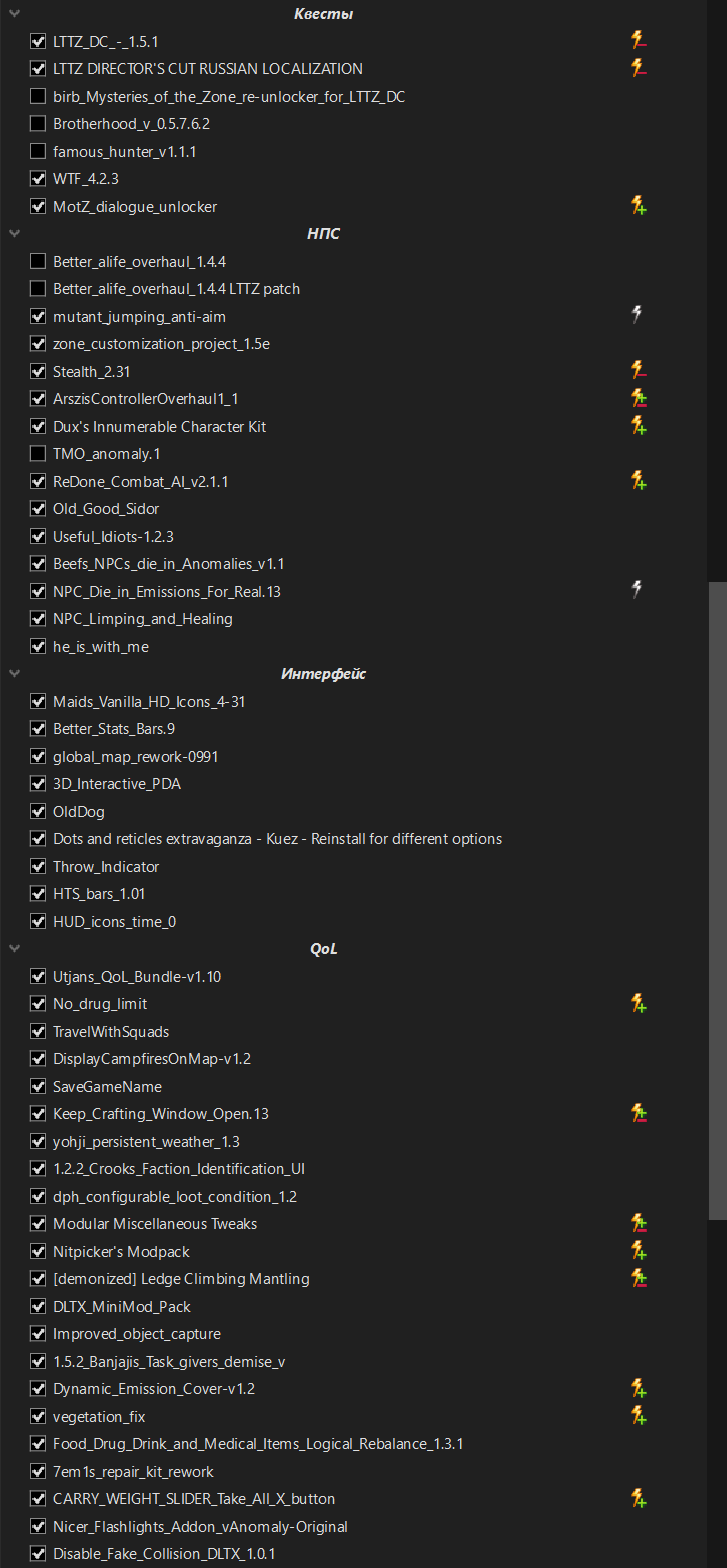Collapse the Квесты separator group
727x1568 pixels.
click(14, 14)
